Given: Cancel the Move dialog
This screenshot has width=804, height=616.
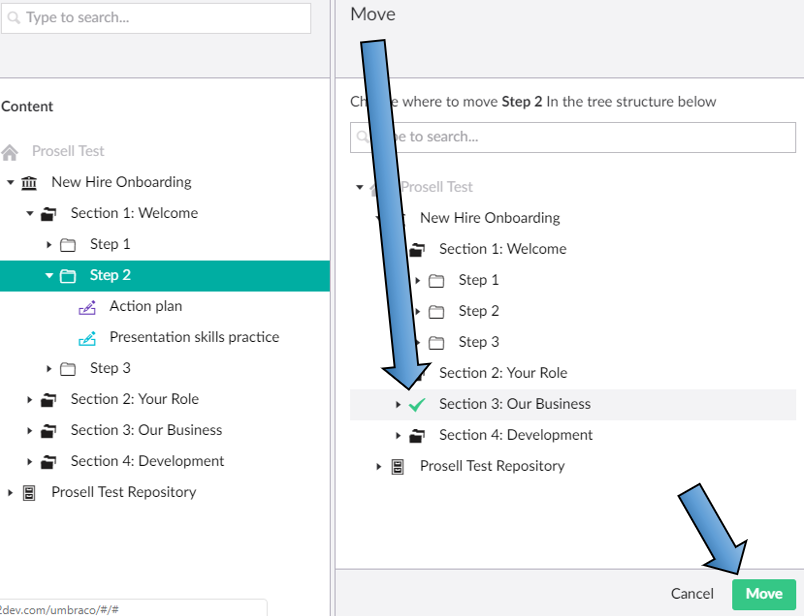Looking at the screenshot, I should coord(692,594).
